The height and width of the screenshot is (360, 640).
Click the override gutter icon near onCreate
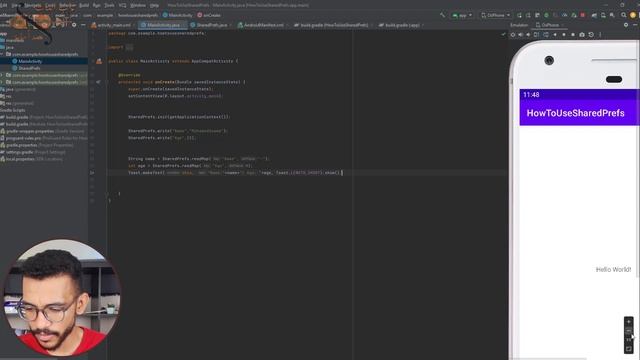point(98,82)
